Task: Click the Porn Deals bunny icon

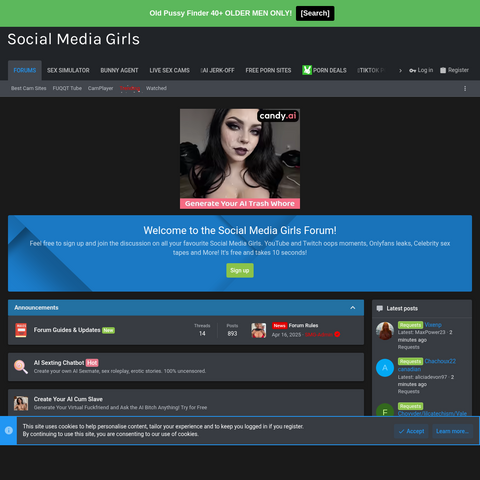Action: tap(307, 70)
